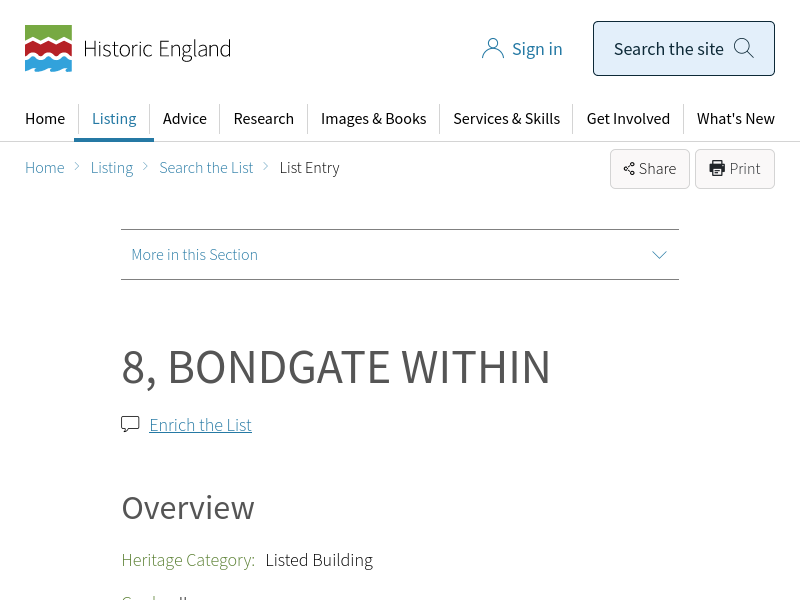Open Images & Books menu
This screenshot has height=600, width=800.
coord(373,119)
